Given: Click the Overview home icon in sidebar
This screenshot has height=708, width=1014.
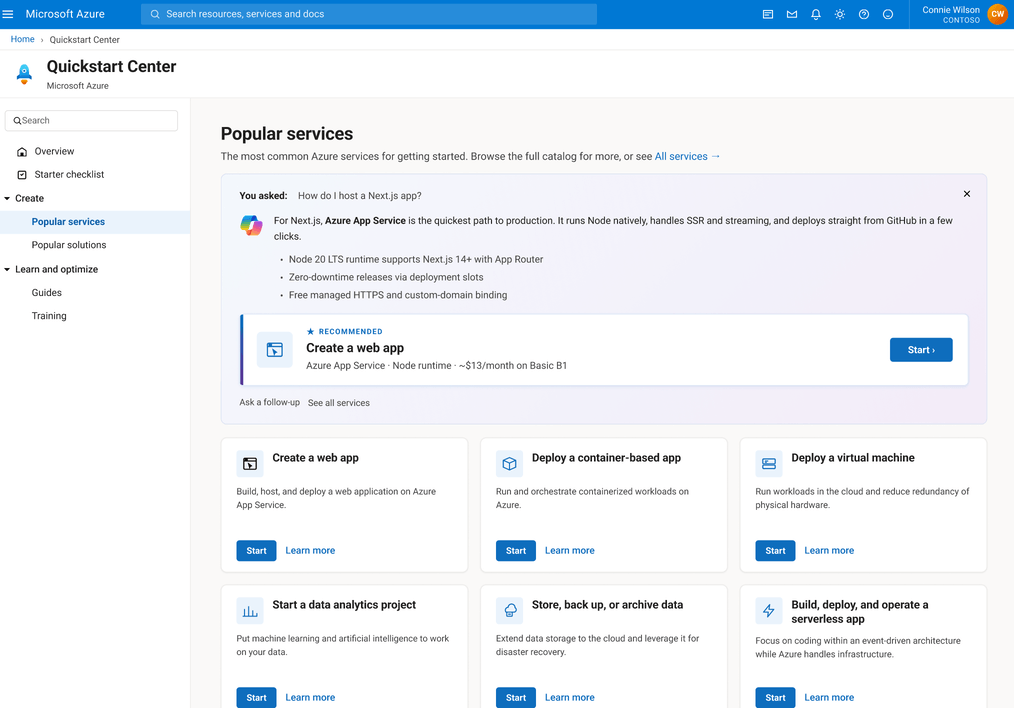Looking at the screenshot, I should pos(22,151).
